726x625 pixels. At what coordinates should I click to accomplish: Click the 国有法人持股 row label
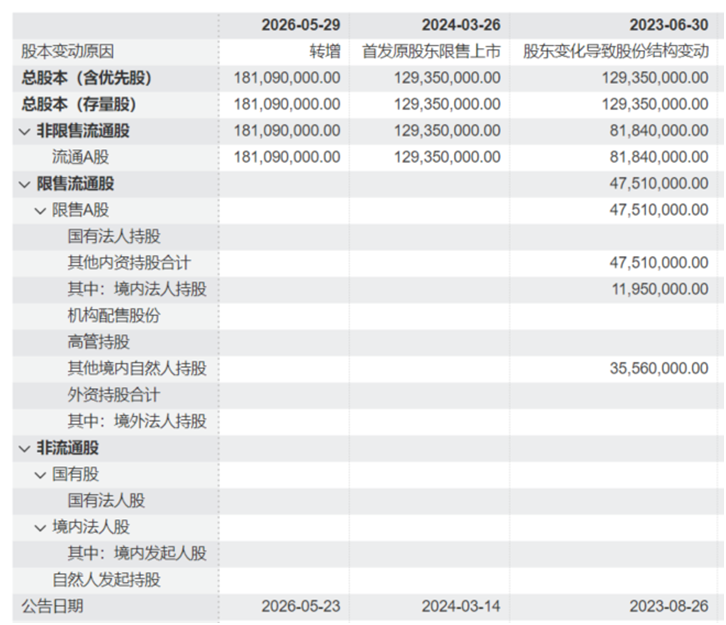click(114, 236)
